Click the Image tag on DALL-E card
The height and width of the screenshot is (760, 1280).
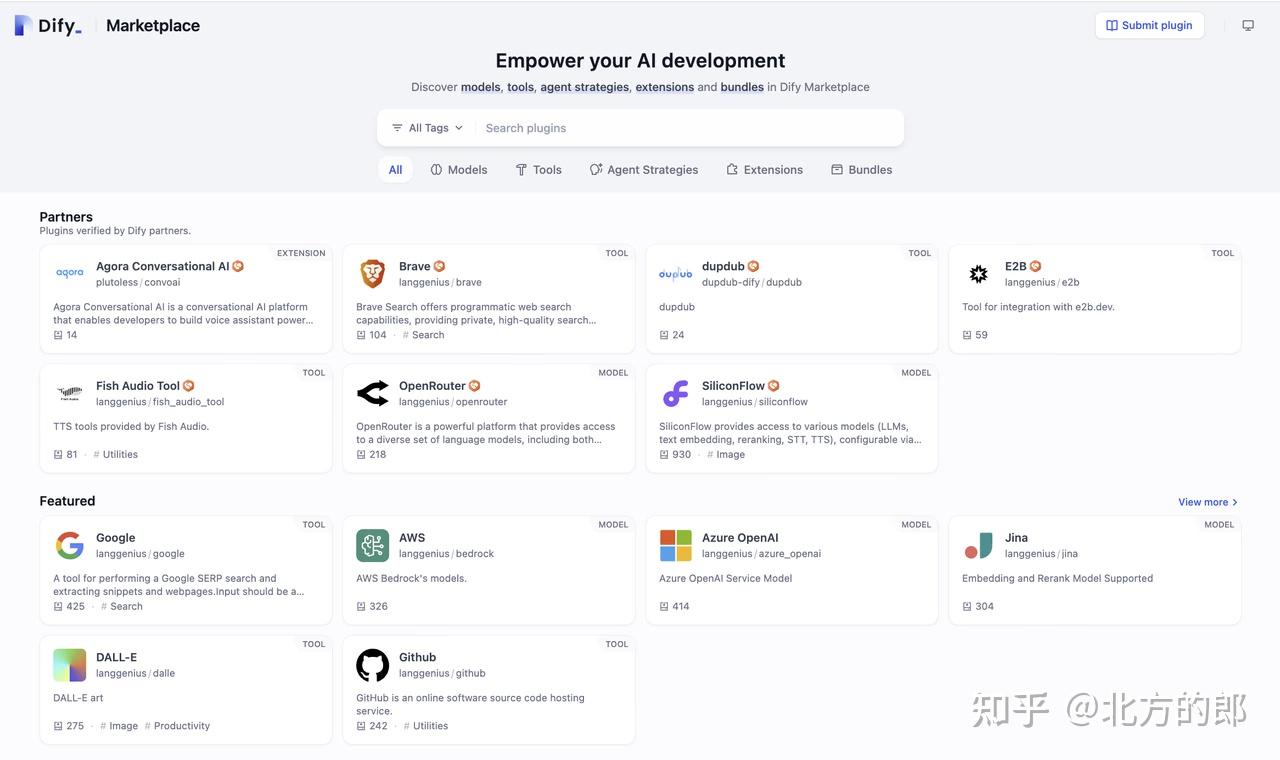[x=119, y=727]
